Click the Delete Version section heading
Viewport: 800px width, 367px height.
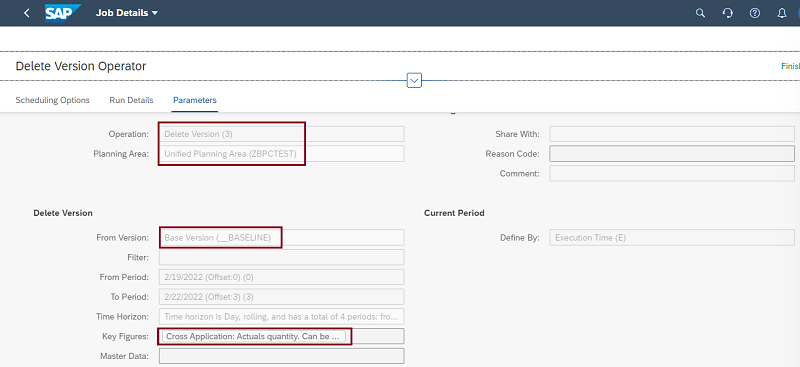tap(63, 213)
